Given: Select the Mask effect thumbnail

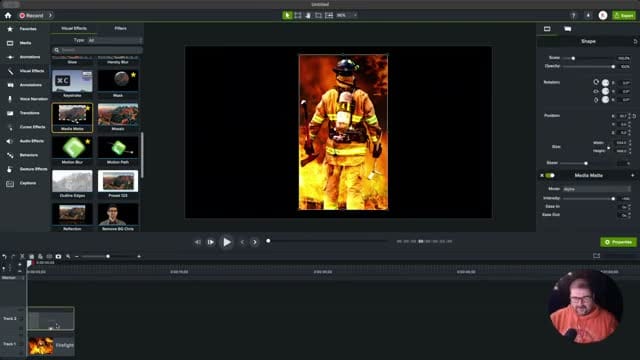Looking at the screenshot, I should click(x=118, y=81).
